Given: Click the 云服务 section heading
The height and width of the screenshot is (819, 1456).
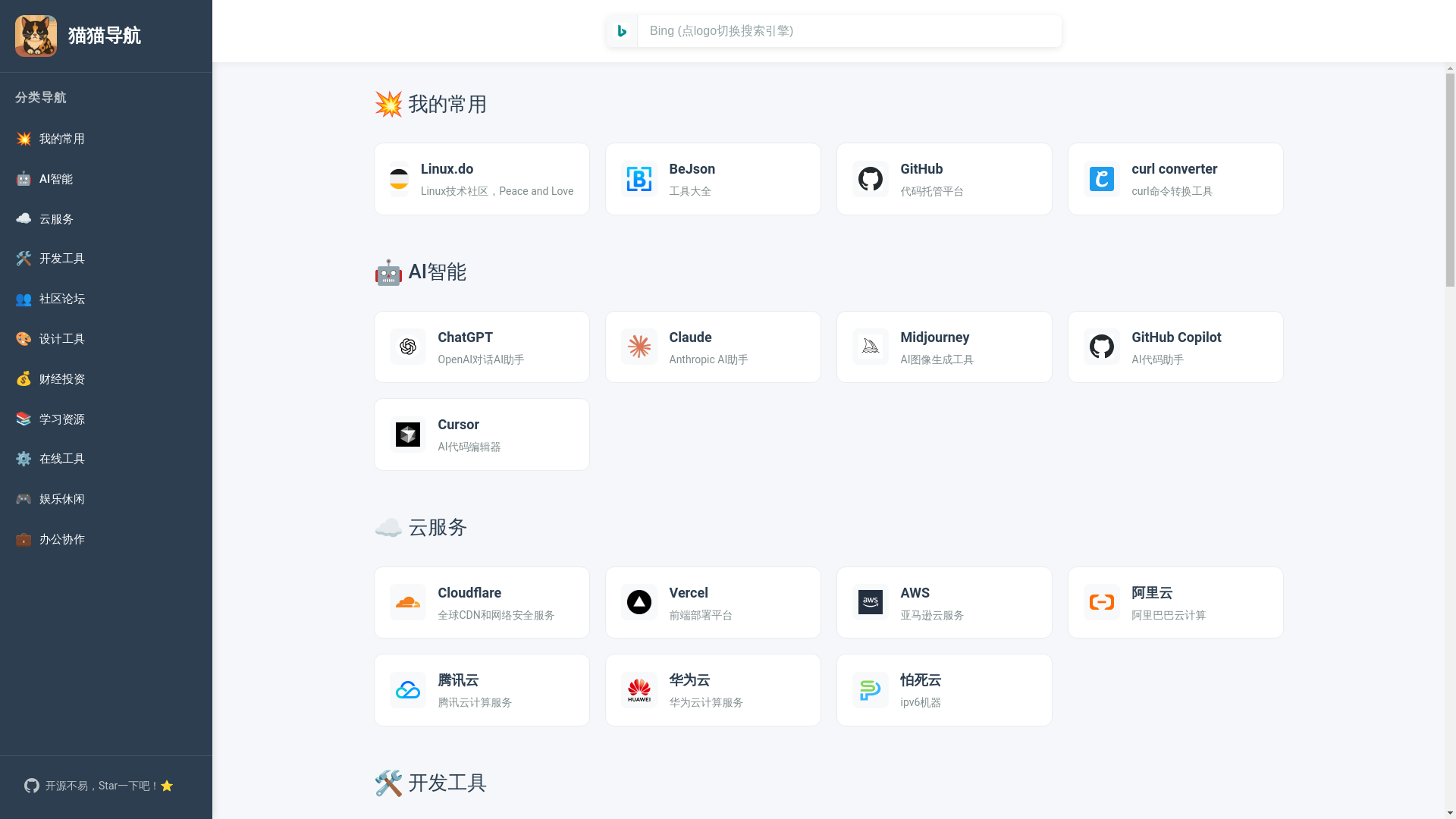Looking at the screenshot, I should click(x=421, y=528).
